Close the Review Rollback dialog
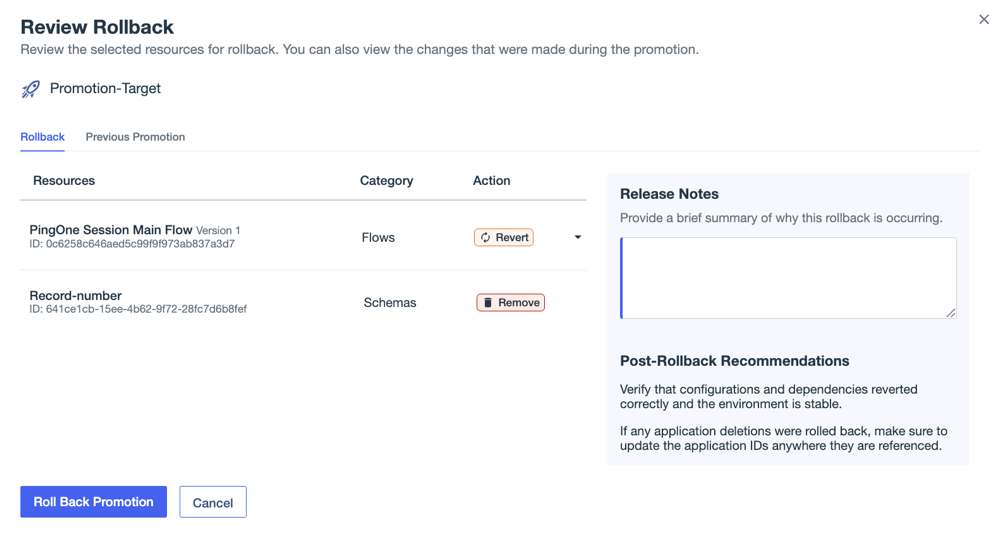 point(984,20)
